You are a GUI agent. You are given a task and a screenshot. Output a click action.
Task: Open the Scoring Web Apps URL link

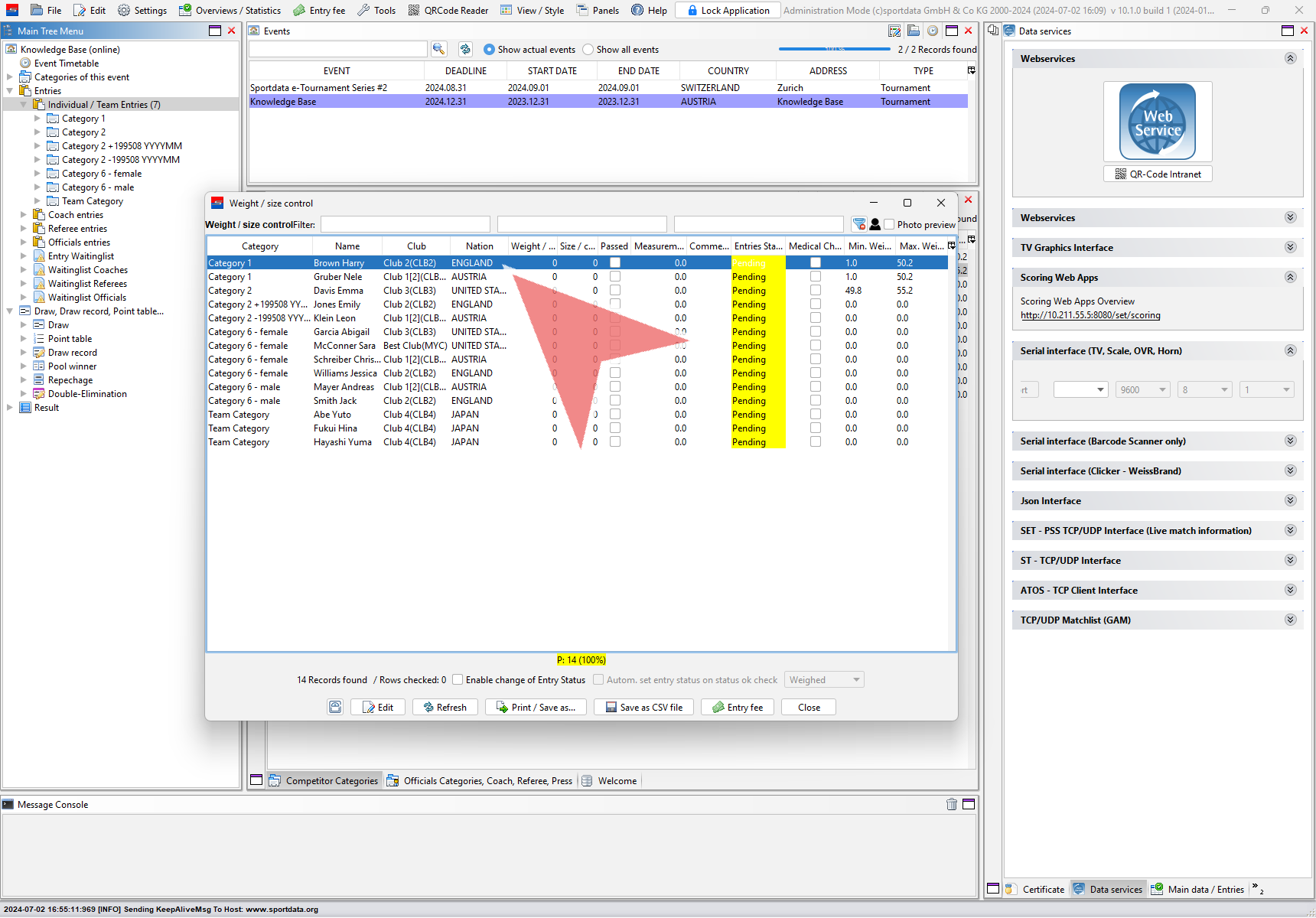tap(1090, 315)
